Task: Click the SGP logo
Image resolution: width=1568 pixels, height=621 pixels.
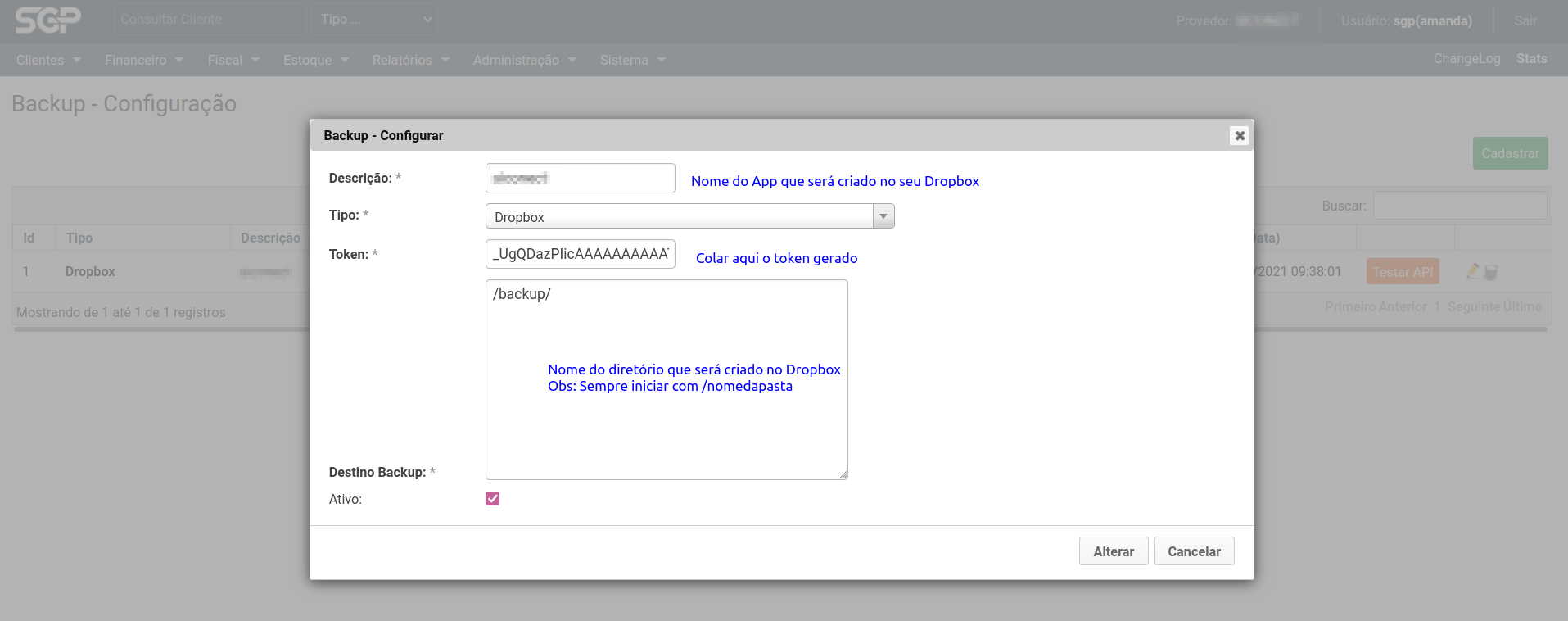Action: pyautogui.click(x=48, y=20)
